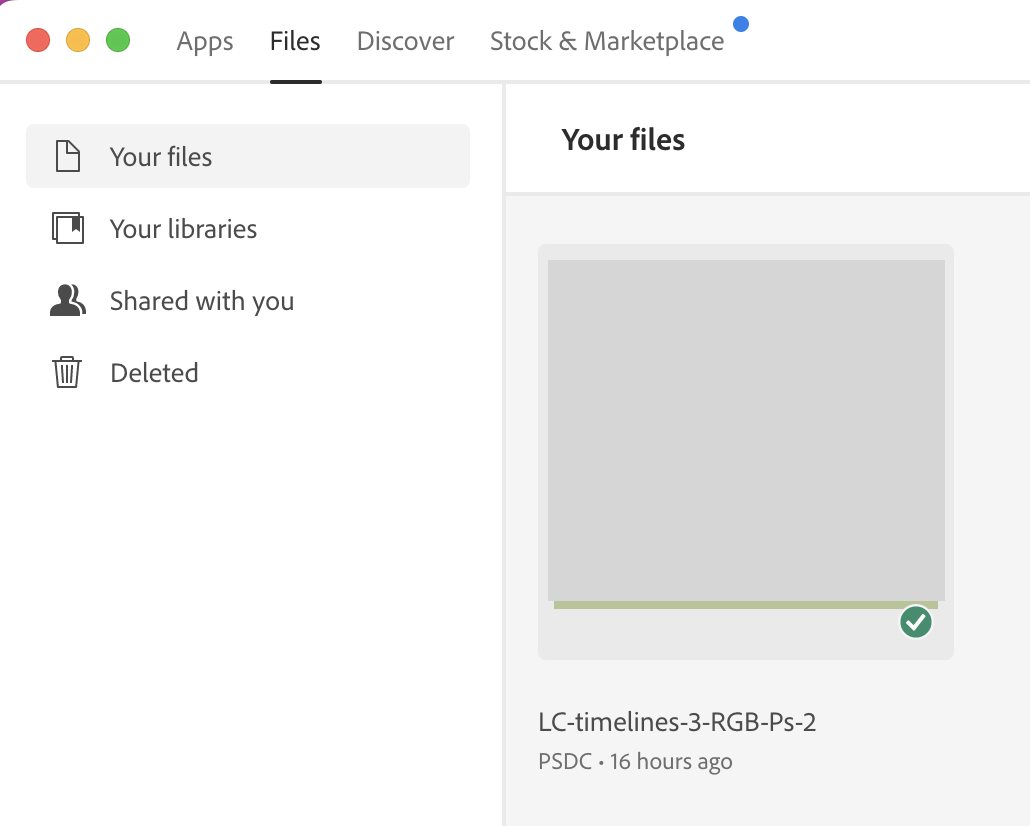This screenshot has width=1030, height=826.
Task: Open the Deleted files section
Action: click(154, 372)
